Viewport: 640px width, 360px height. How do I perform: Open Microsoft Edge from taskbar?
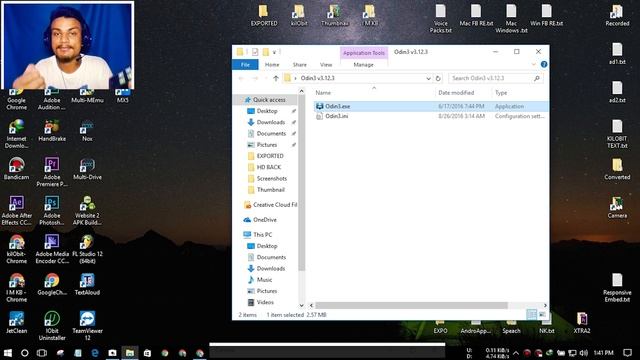pyautogui.click(x=95, y=353)
